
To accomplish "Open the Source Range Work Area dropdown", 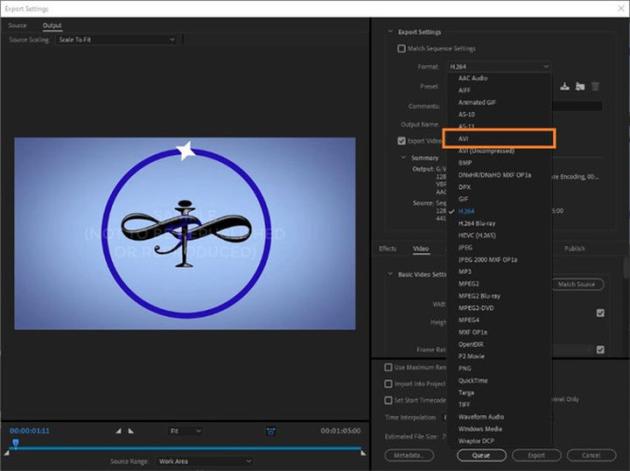I will point(205,461).
